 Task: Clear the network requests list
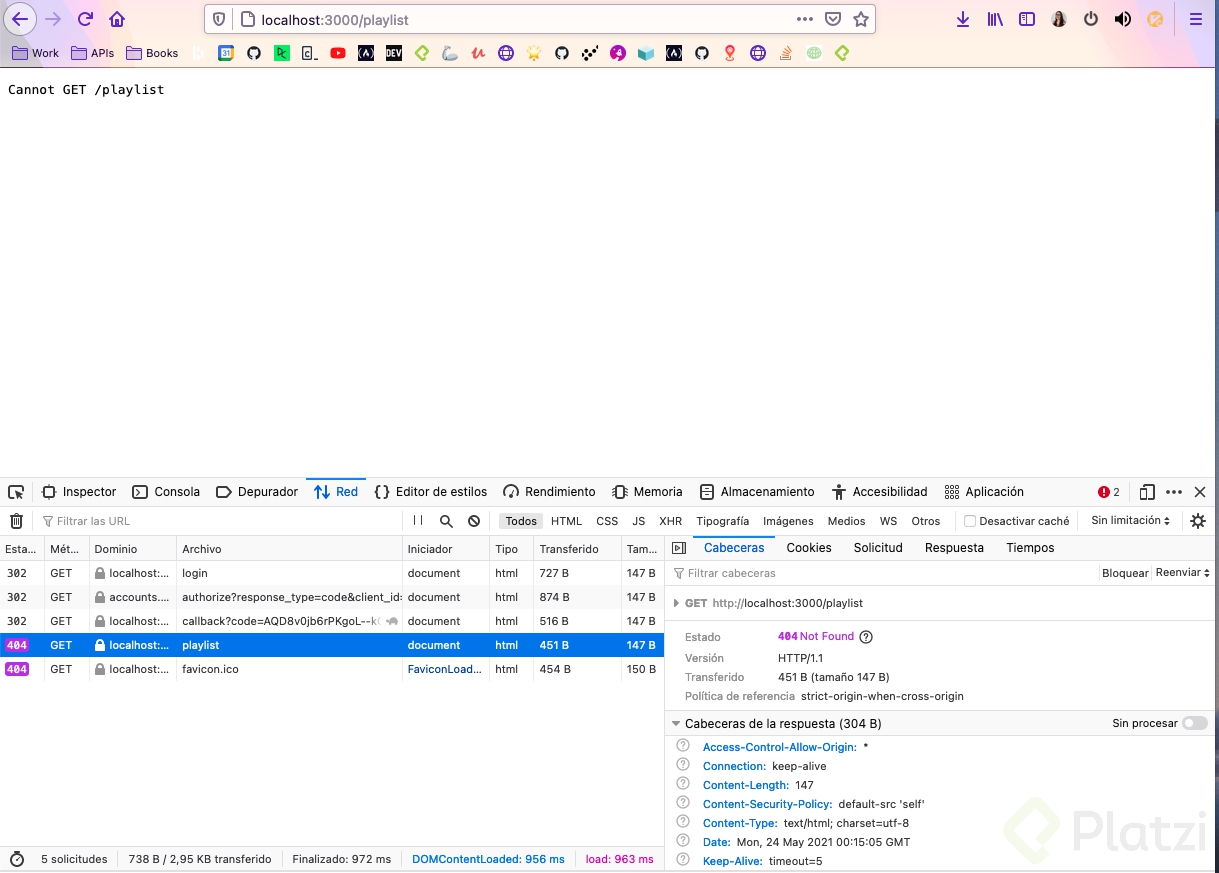coord(16,521)
